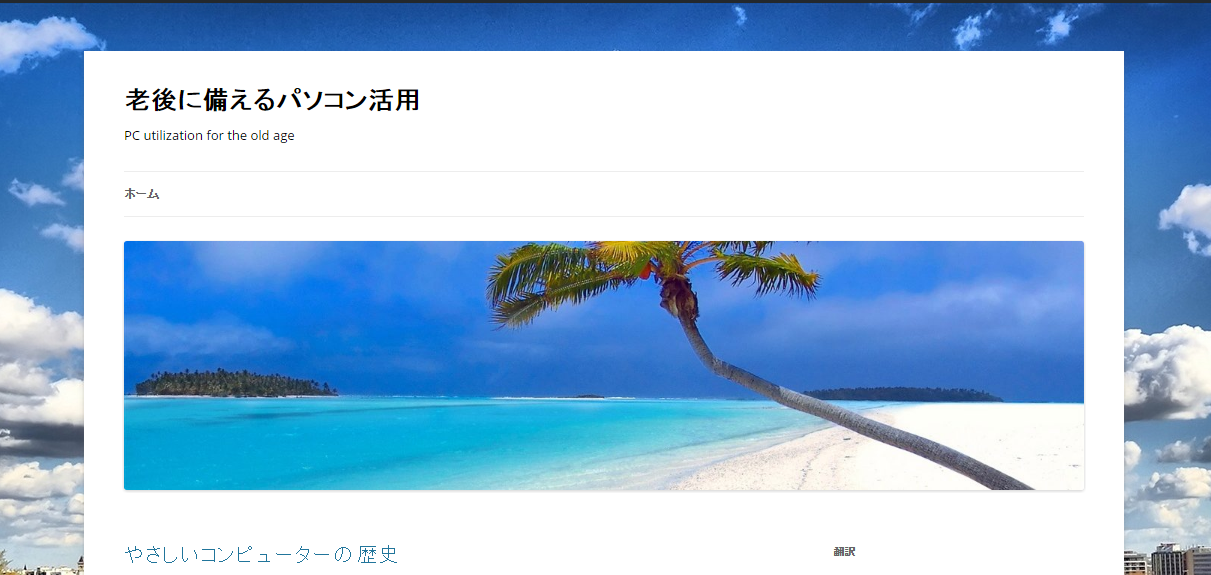
Task: Click the tagline PC utilization for the old age
Action: click(x=209, y=136)
